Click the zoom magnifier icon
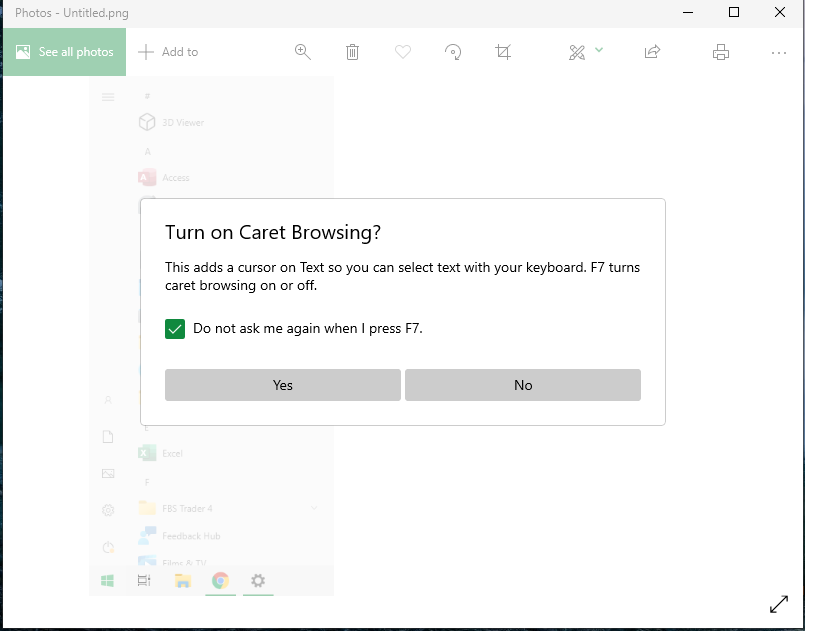The height and width of the screenshot is (631, 819). (302, 52)
